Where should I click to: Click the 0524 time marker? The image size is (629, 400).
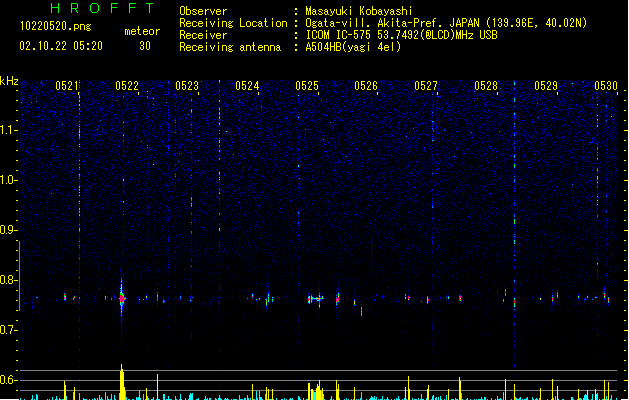point(247,86)
